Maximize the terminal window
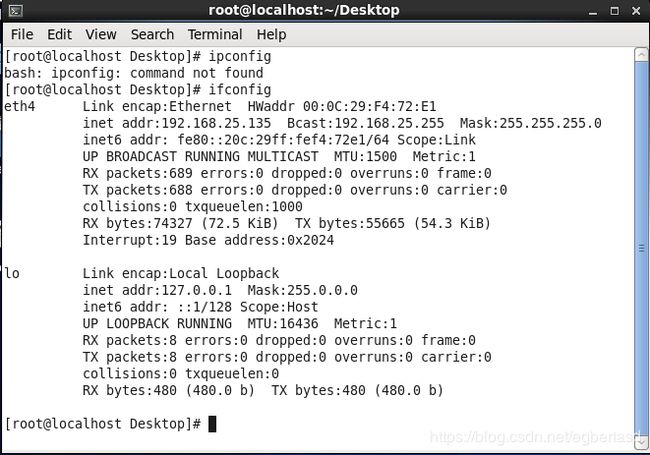This screenshot has width=650, height=455. pos(615,11)
